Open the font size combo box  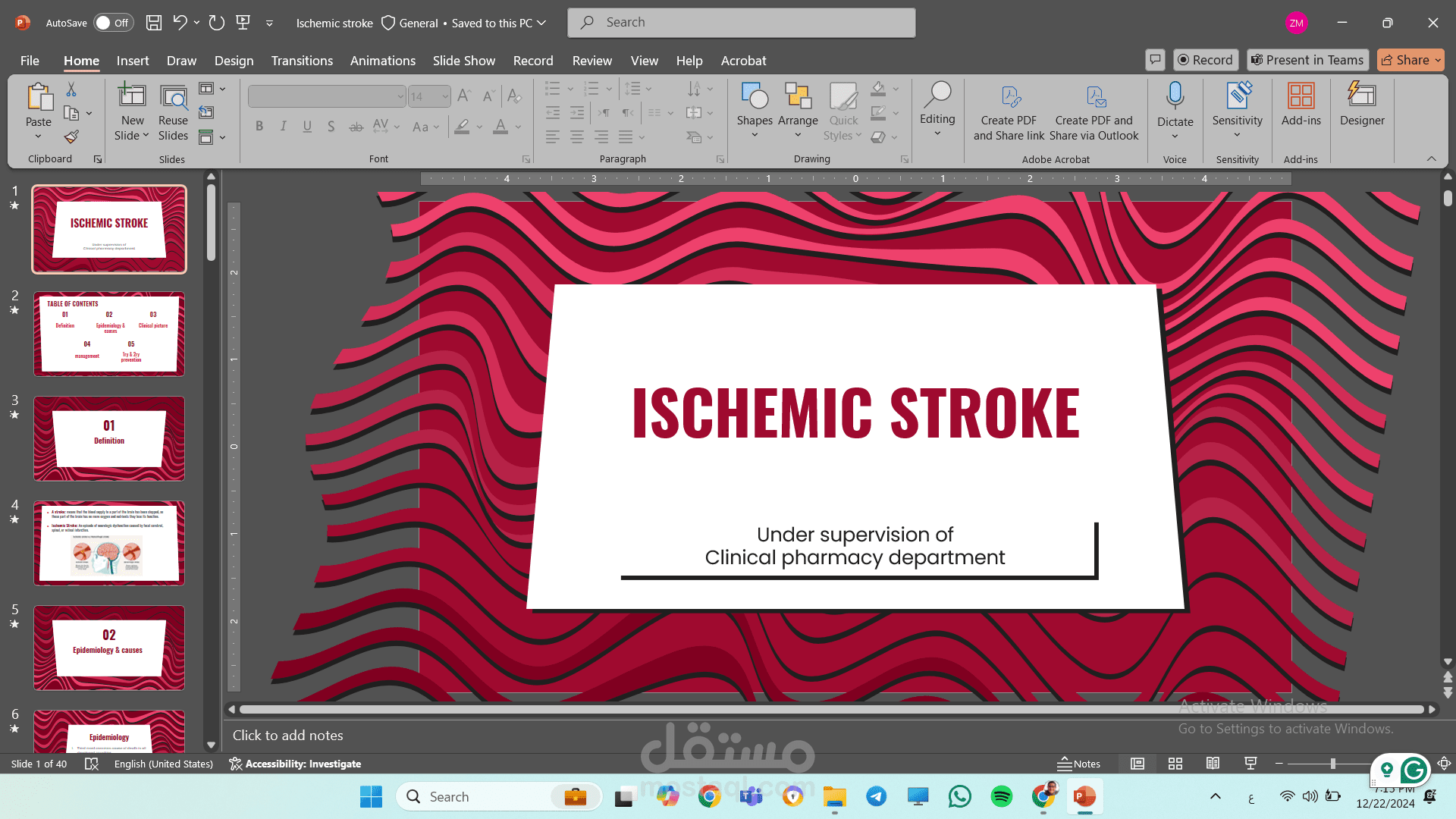(x=429, y=96)
